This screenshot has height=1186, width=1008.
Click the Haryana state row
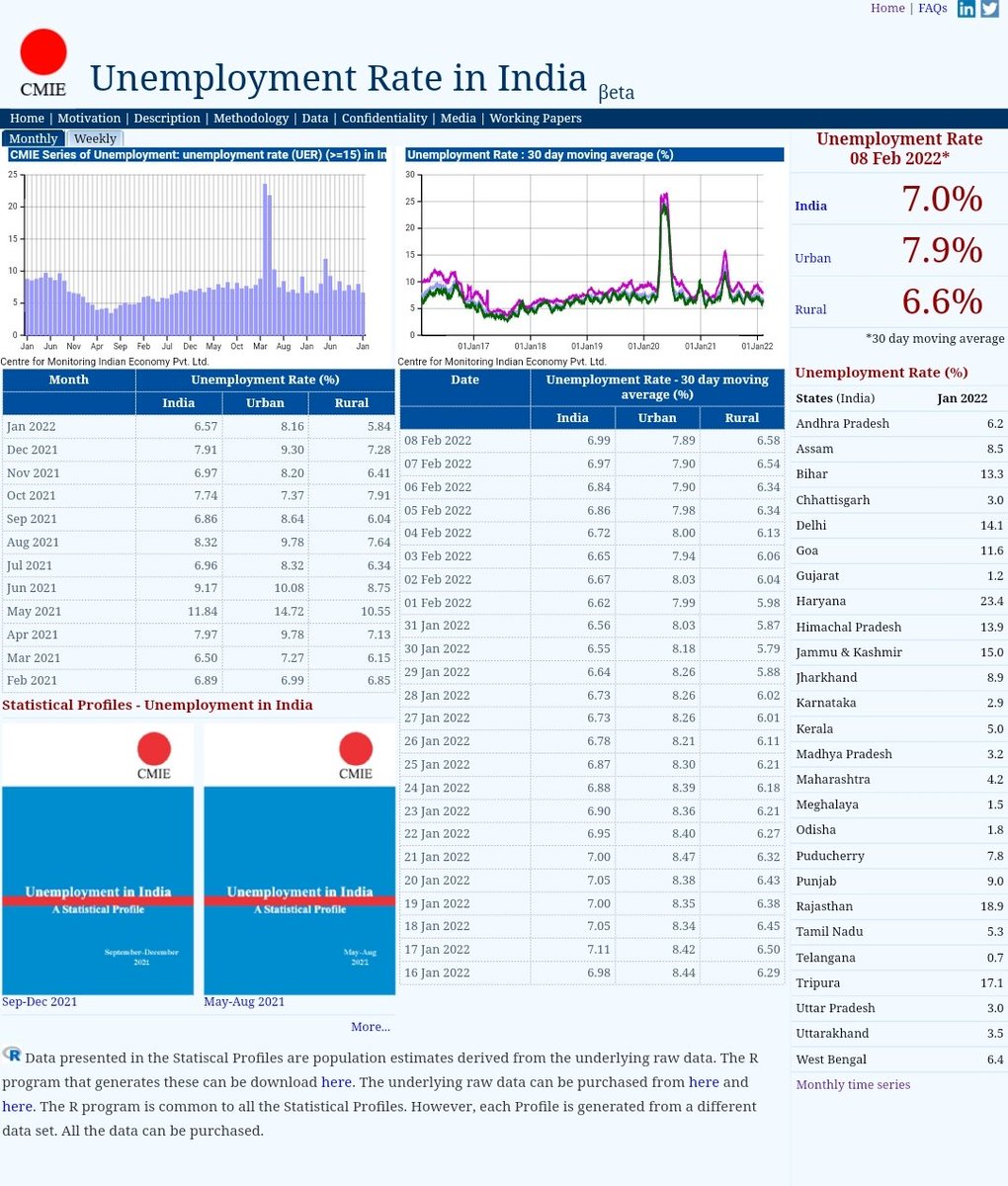click(x=899, y=601)
